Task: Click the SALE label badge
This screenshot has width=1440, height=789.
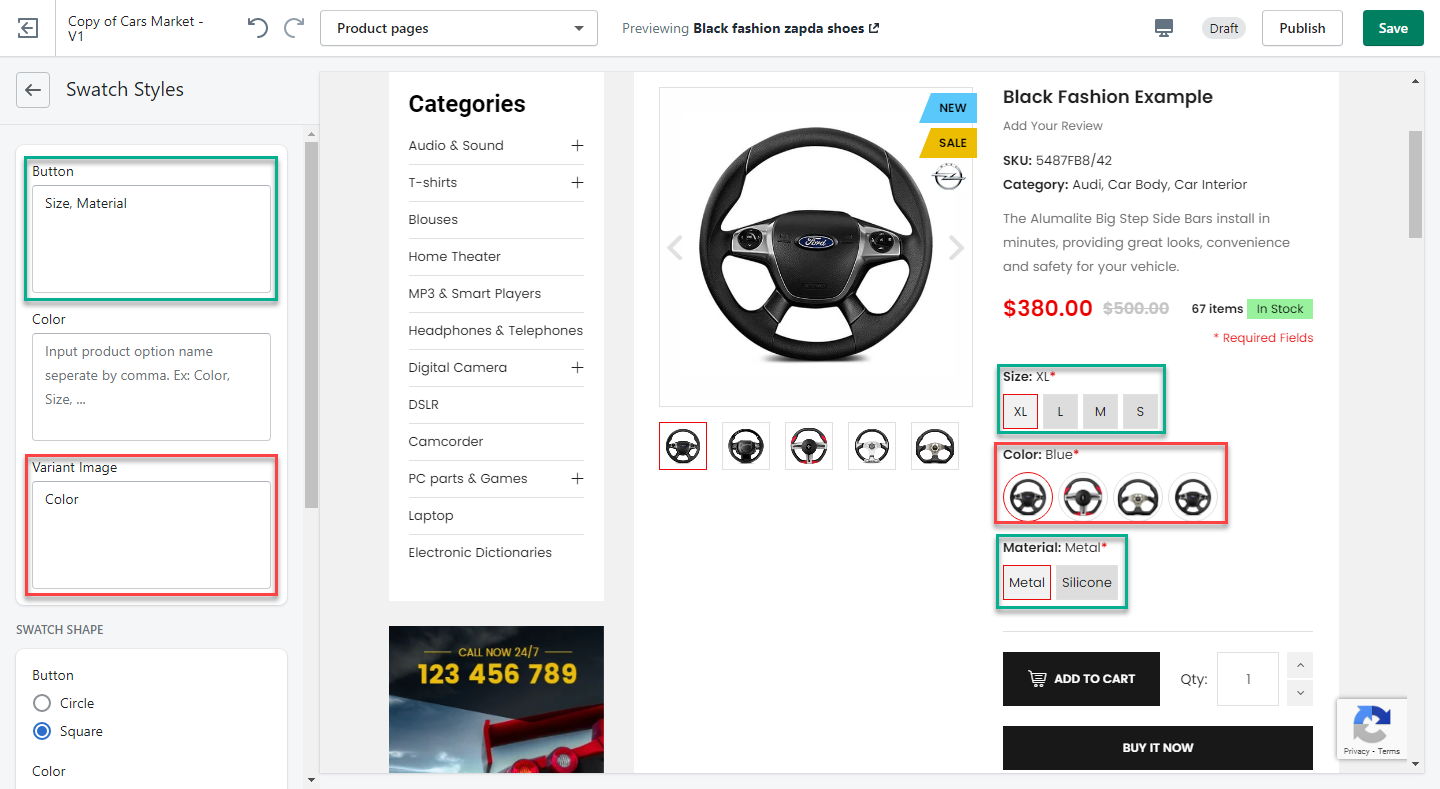Action: (x=949, y=143)
